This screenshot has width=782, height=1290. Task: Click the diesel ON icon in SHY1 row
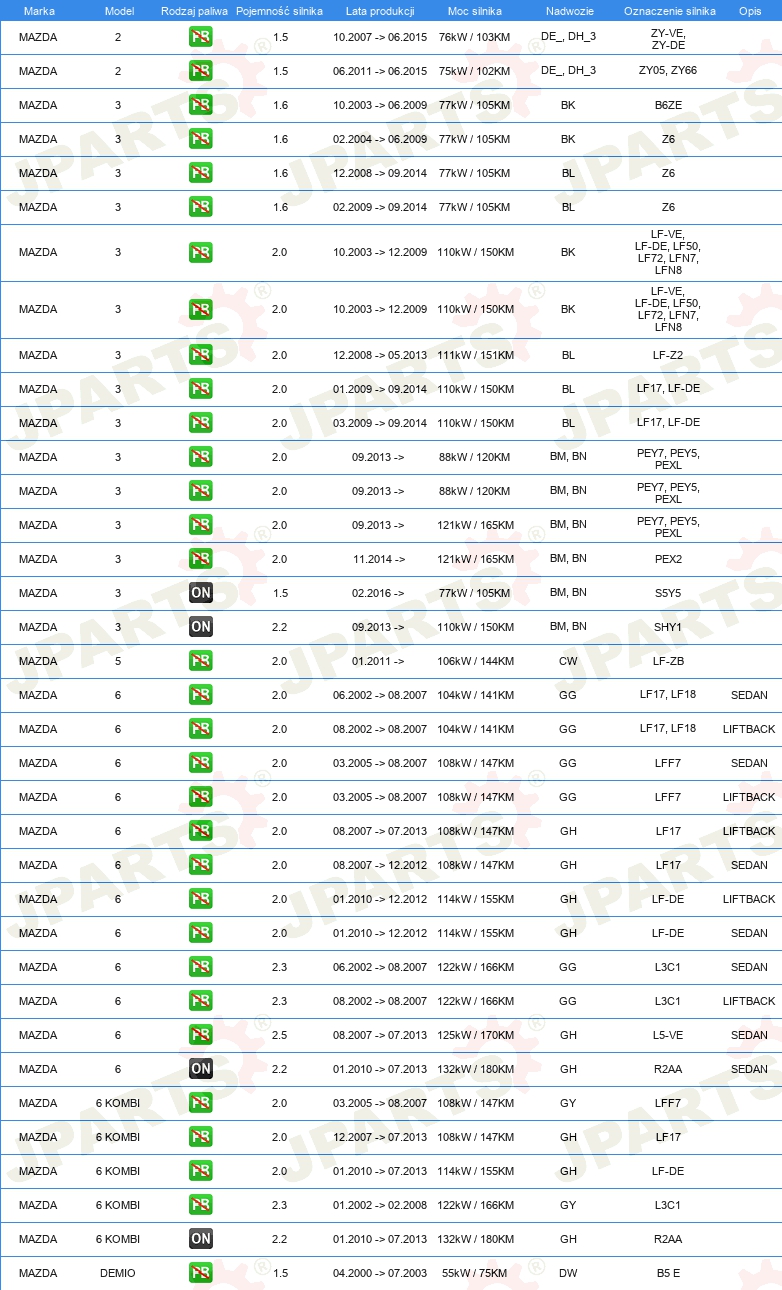pos(201,627)
